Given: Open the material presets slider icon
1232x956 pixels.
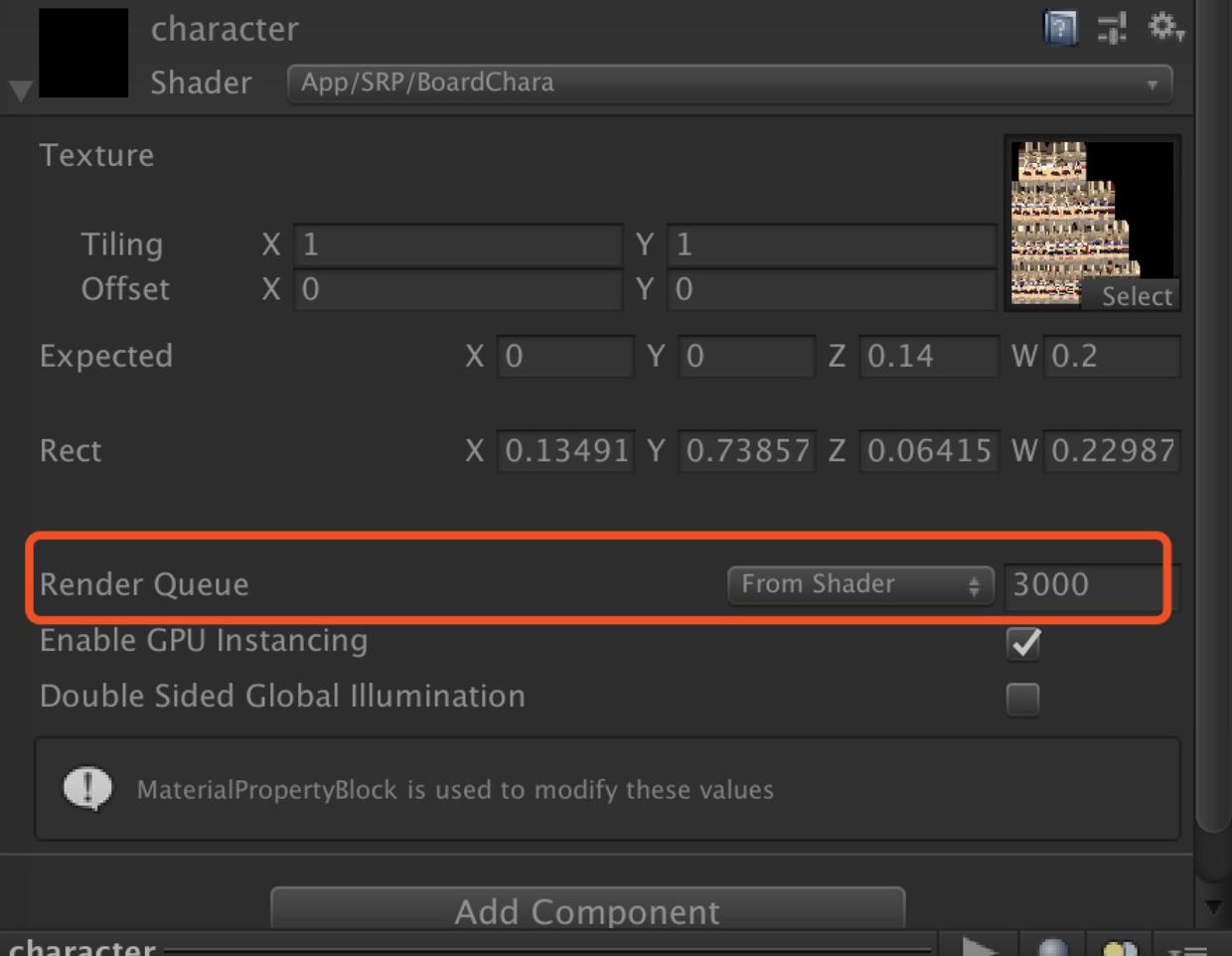Looking at the screenshot, I should tap(1112, 28).
